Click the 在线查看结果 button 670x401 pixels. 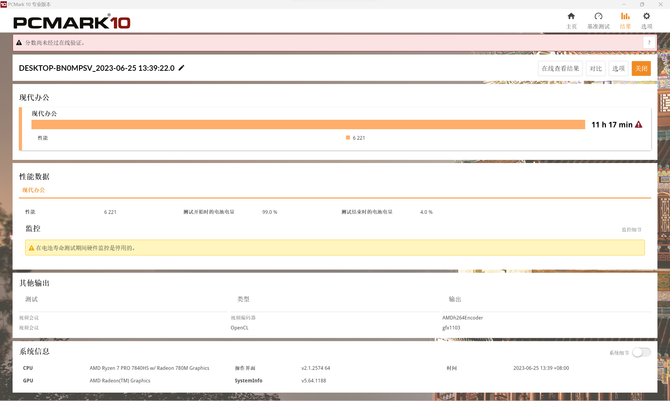tap(560, 68)
